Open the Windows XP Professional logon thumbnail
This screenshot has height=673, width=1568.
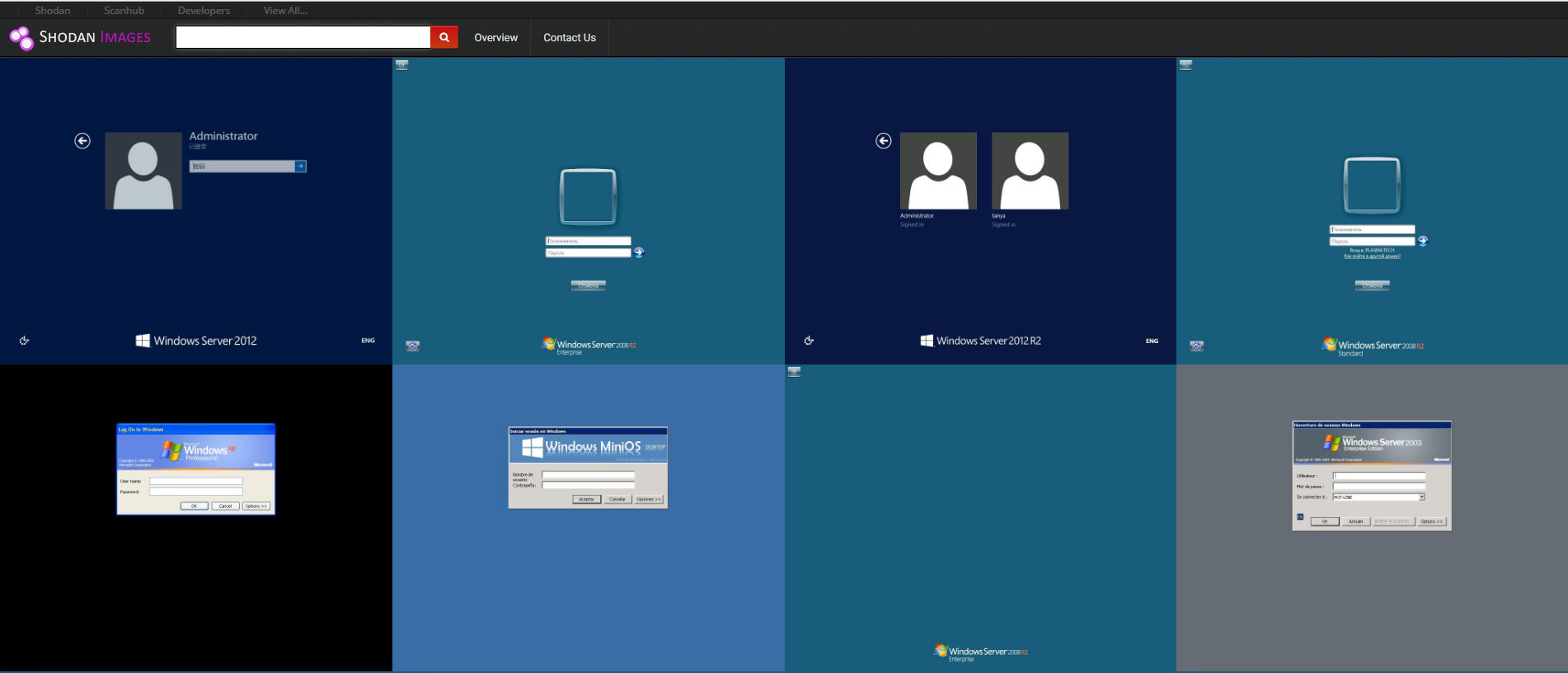coord(196,518)
